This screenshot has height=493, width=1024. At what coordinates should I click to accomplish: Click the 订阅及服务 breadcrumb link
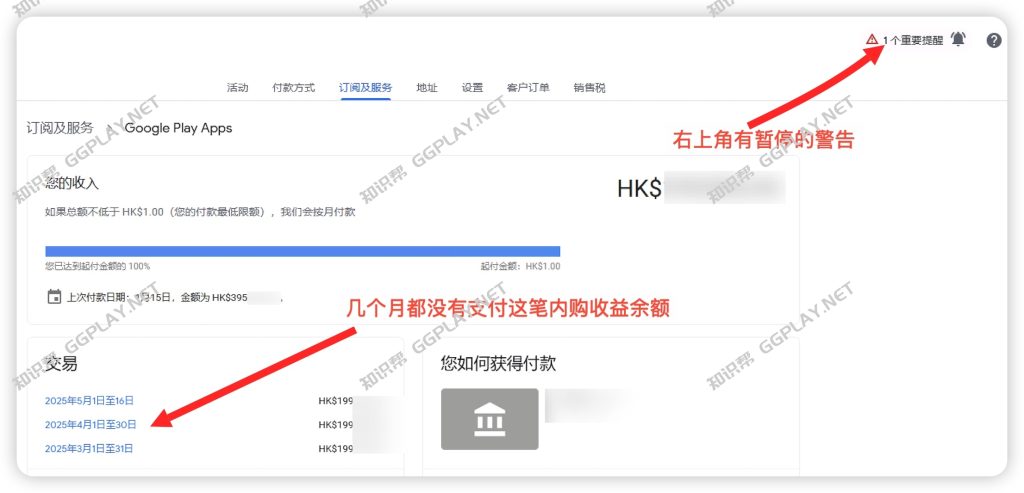pyautogui.click(x=59, y=128)
